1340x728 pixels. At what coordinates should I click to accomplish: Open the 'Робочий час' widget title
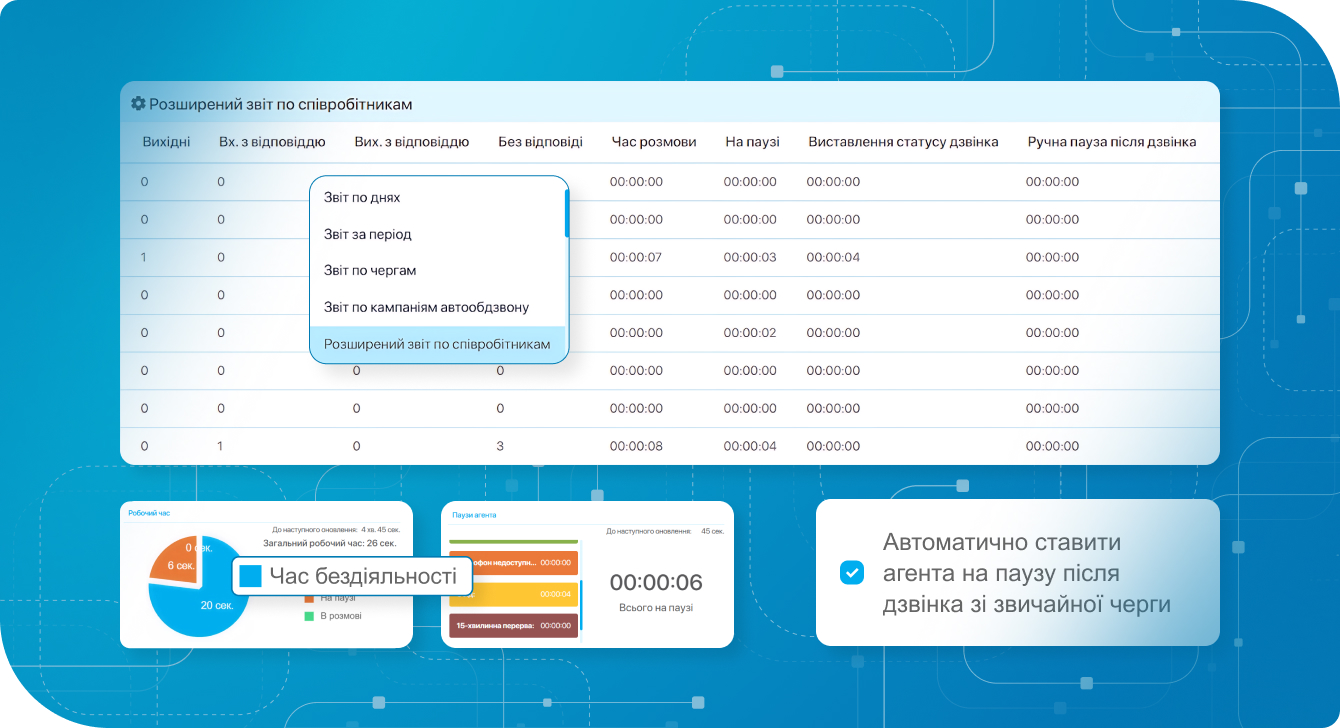[x=149, y=513]
